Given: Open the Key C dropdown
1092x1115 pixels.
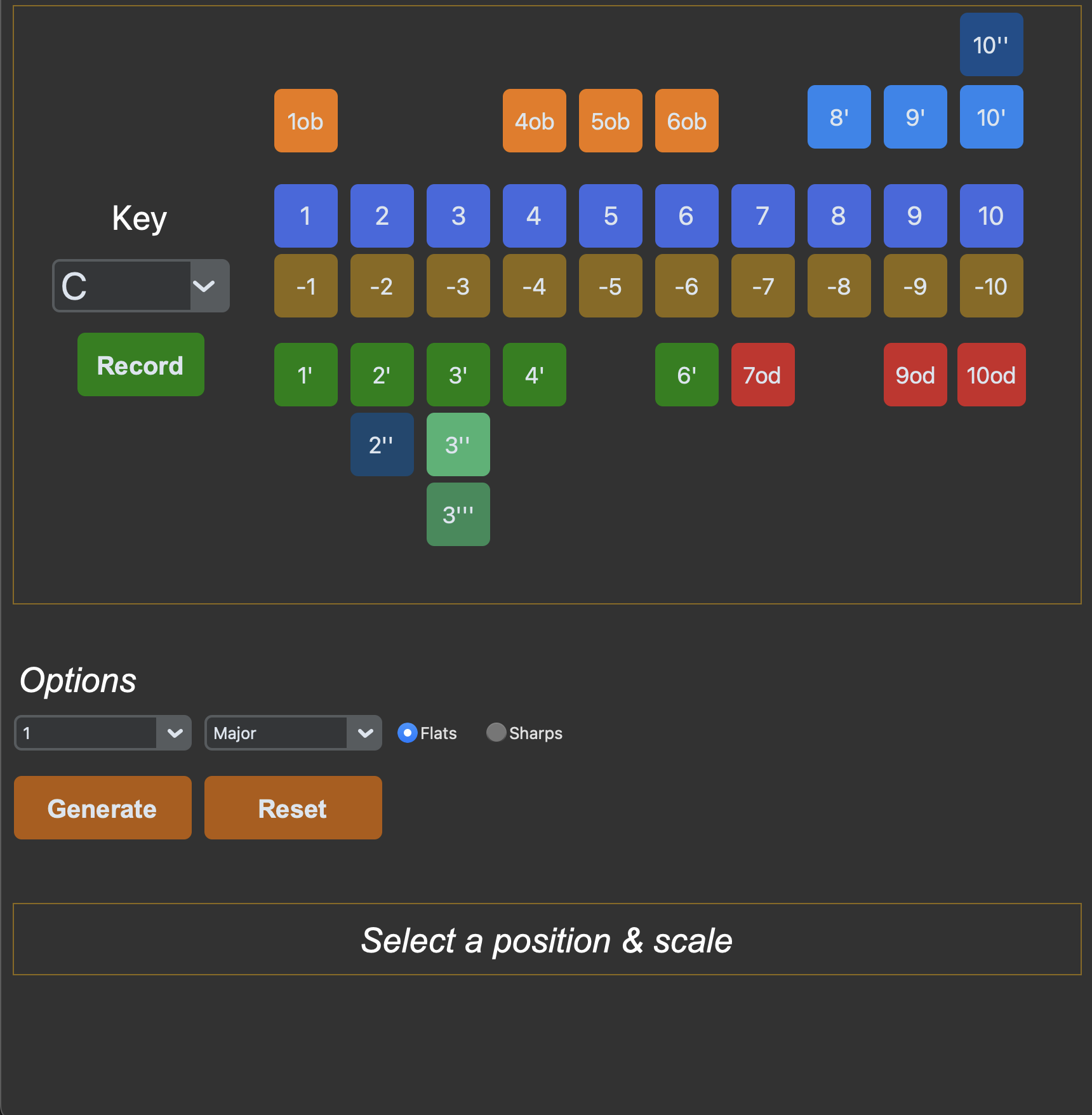Looking at the screenshot, I should pyautogui.click(x=141, y=286).
